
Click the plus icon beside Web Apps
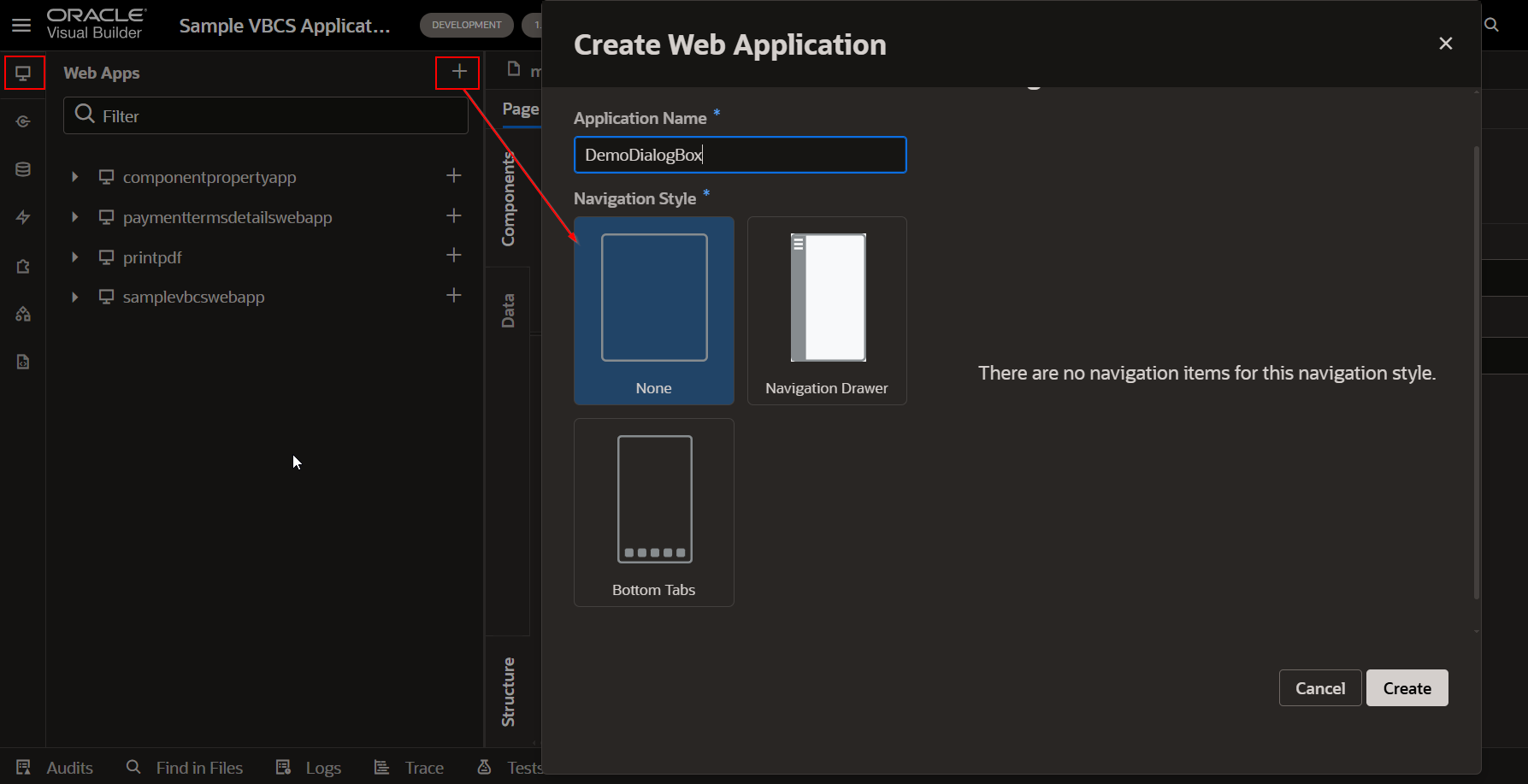(x=459, y=72)
